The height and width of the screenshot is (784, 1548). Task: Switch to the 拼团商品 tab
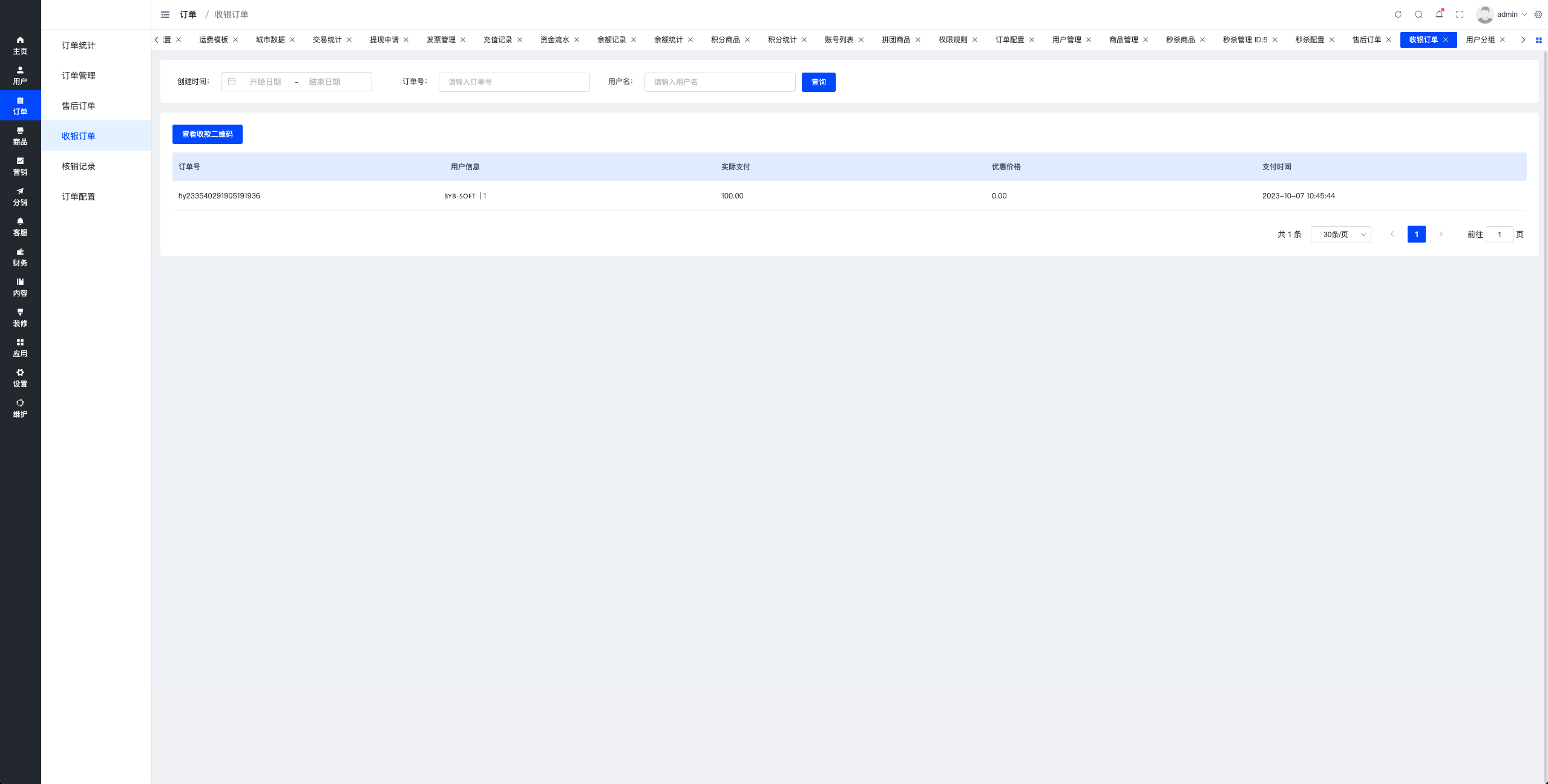[x=896, y=40]
